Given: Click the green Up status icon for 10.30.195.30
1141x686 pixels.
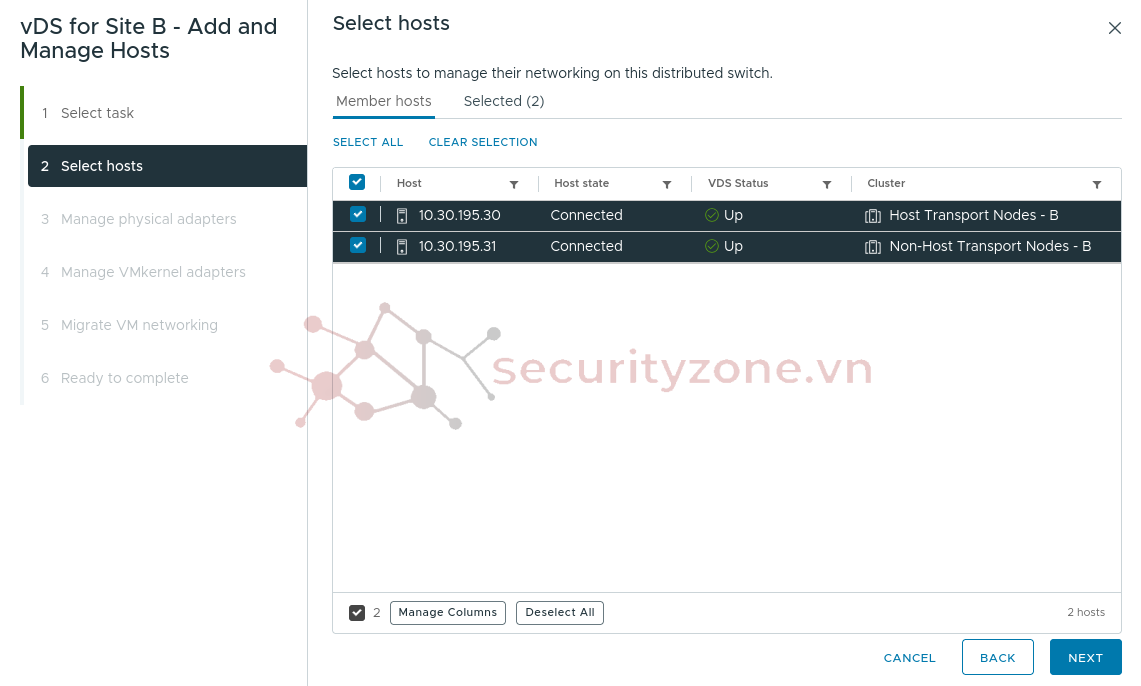Looking at the screenshot, I should [712, 216].
